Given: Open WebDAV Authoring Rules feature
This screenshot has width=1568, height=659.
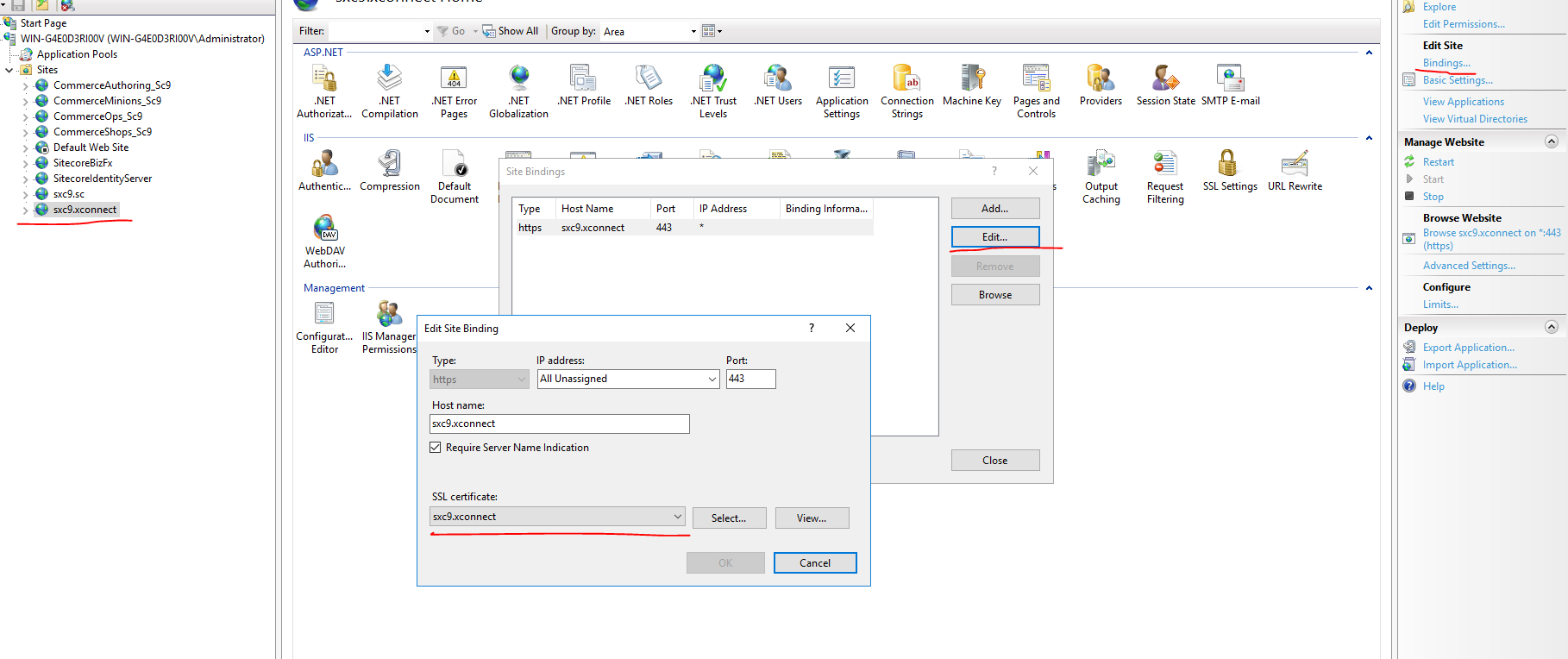Looking at the screenshot, I should point(325,242).
